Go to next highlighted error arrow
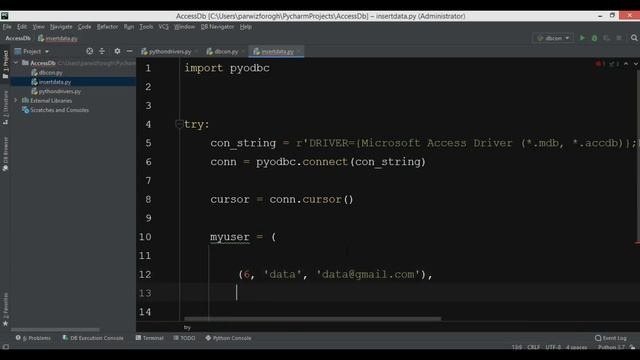This screenshot has height=360, width=640. tap(635, 64)
